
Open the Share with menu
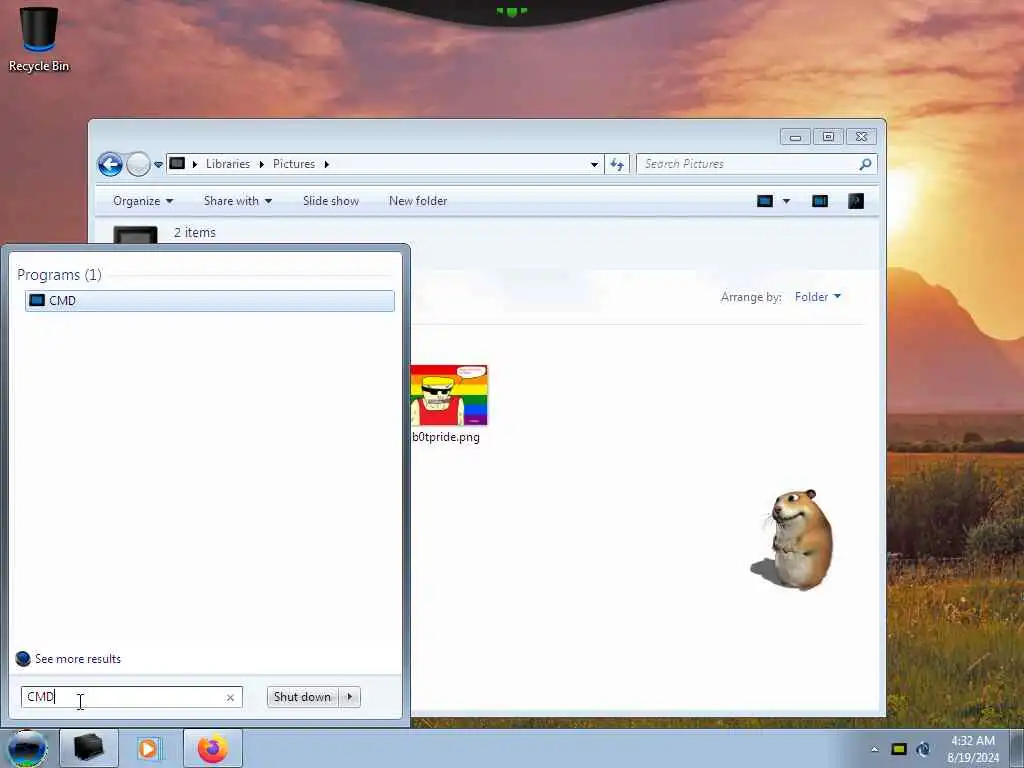[238, 200]
